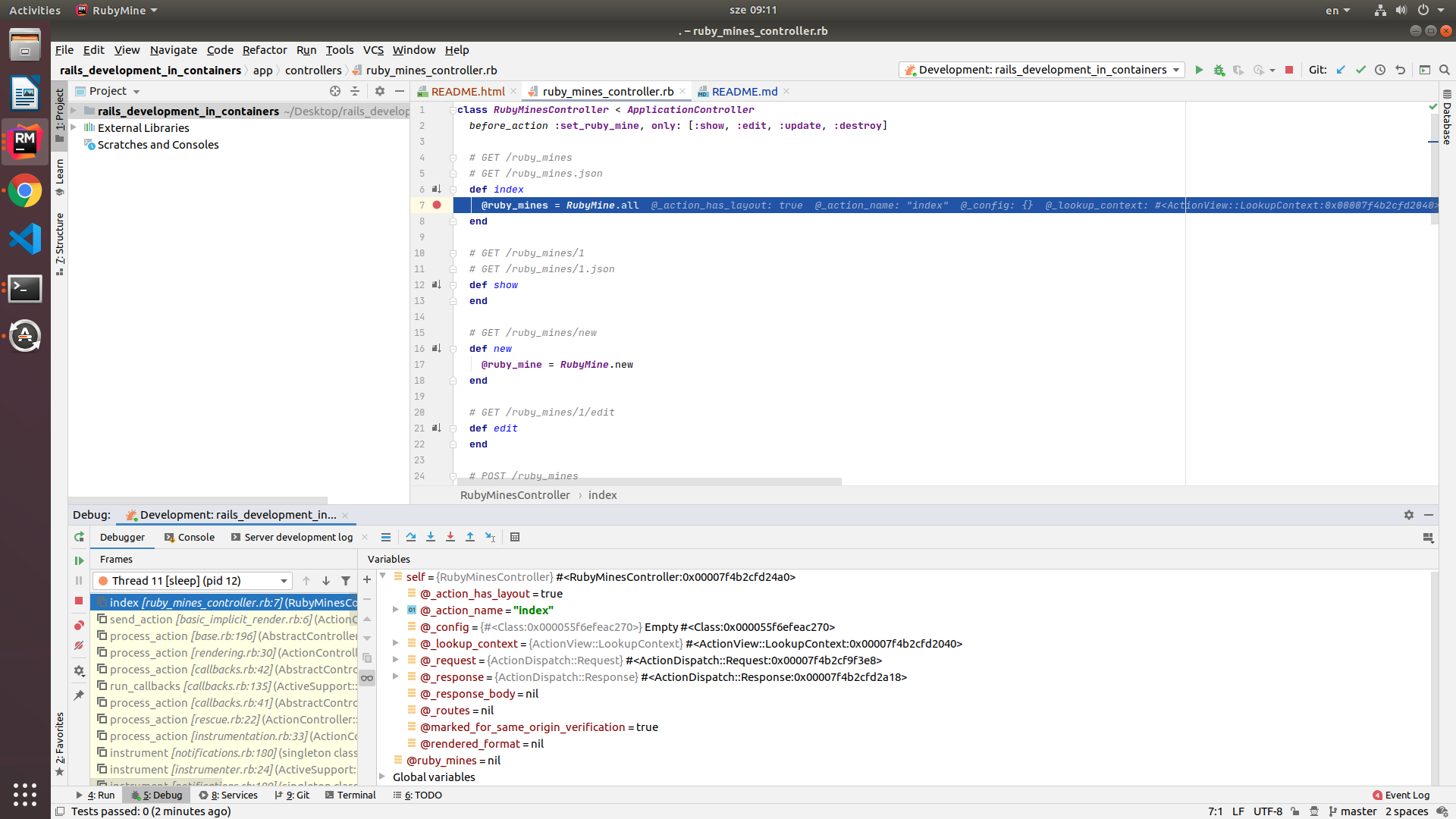Open the Database tool window on right edge
Image resolution: width=1456 pixels, height=819 pixels.
pyautogui.click(x=1447, y=118)
